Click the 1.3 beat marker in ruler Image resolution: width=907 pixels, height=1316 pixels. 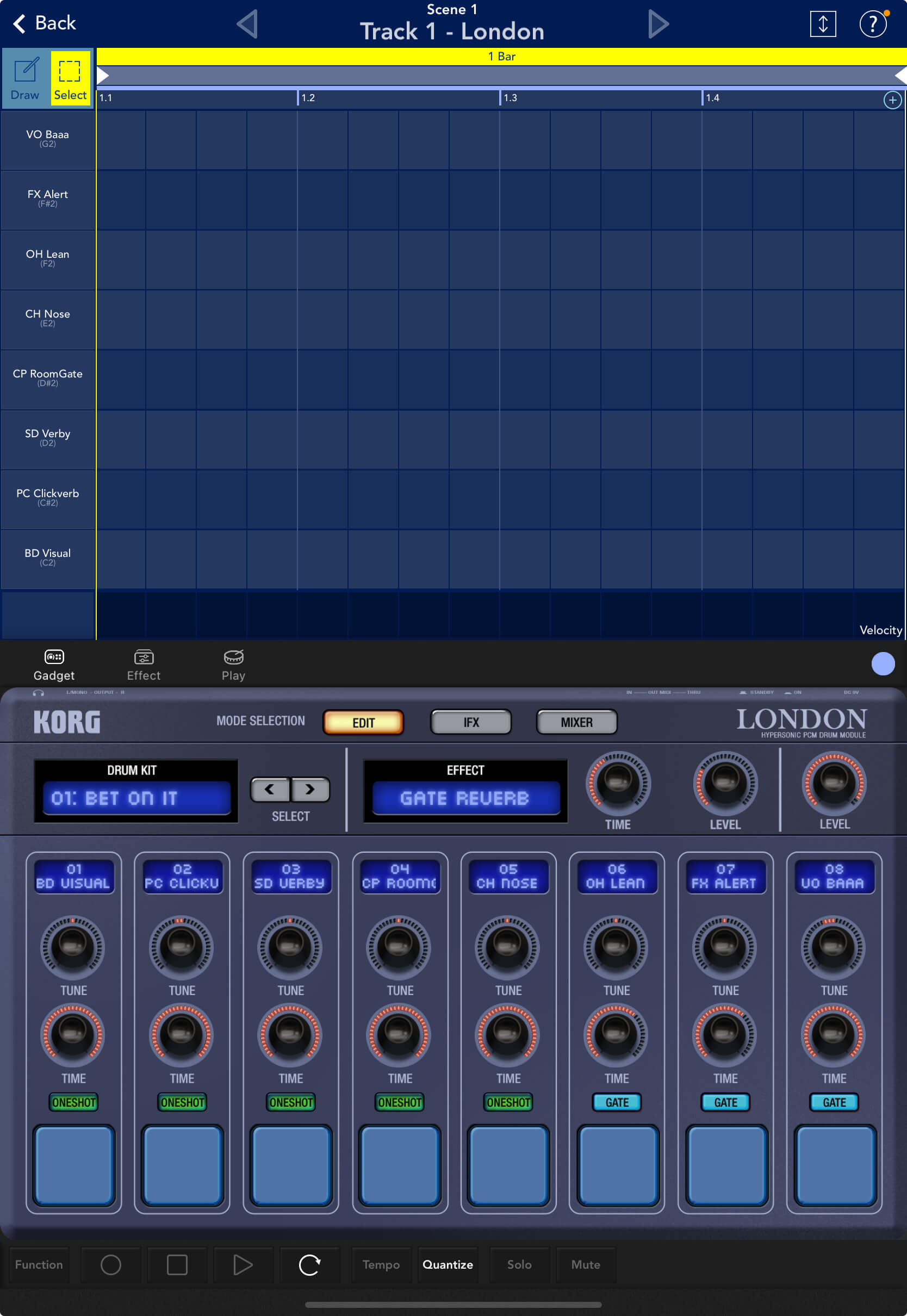[x=511, y=98]
